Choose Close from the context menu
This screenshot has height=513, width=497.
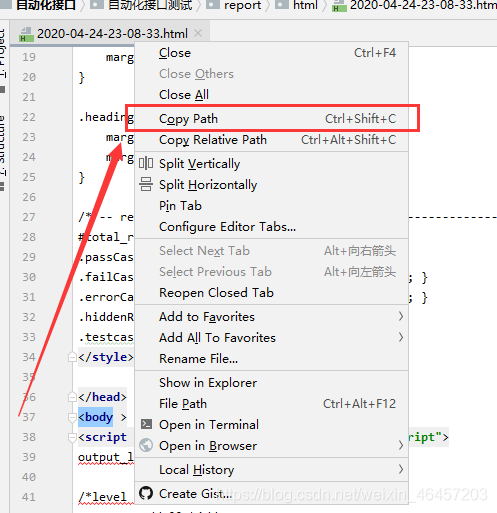click(x=271, y=53)
